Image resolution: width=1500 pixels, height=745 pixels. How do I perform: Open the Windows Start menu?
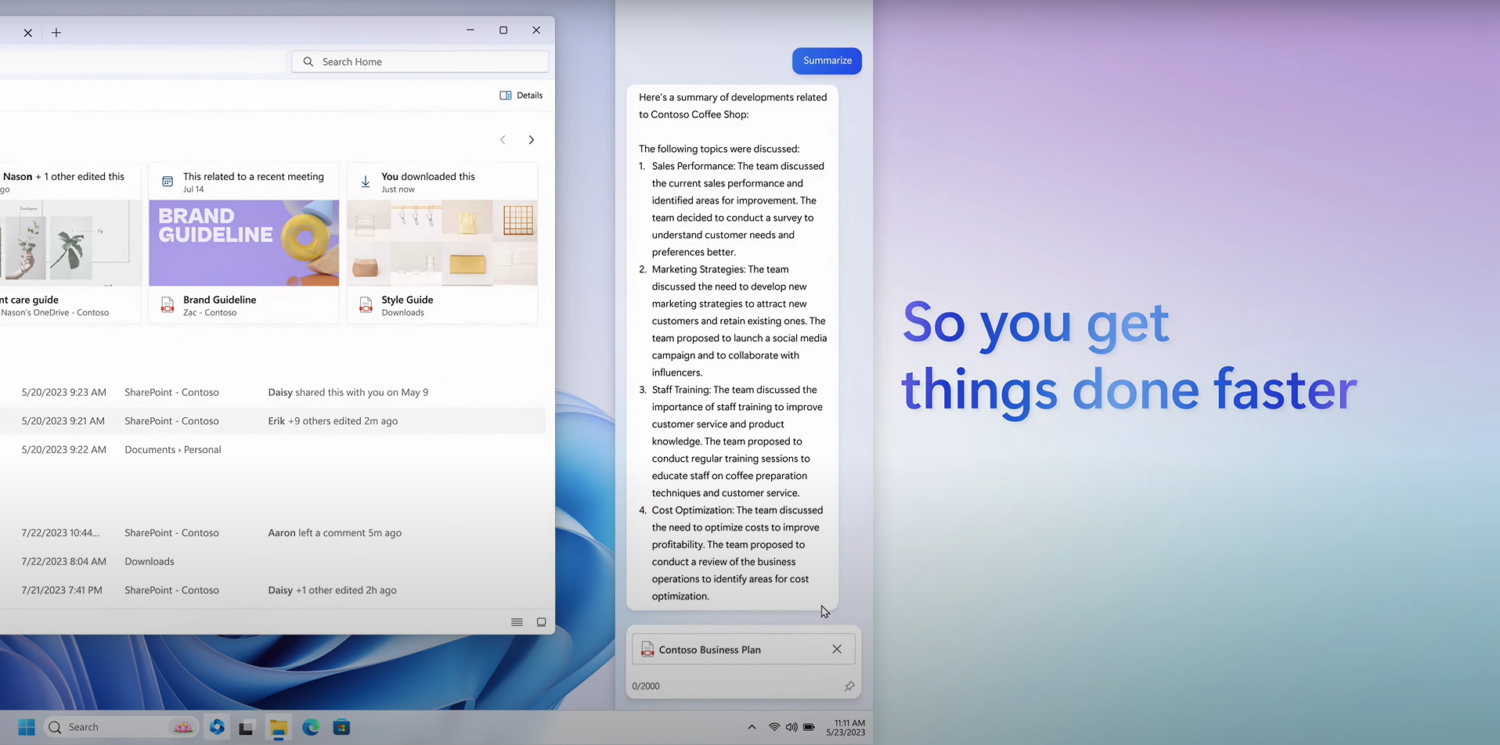coord(27,727)
